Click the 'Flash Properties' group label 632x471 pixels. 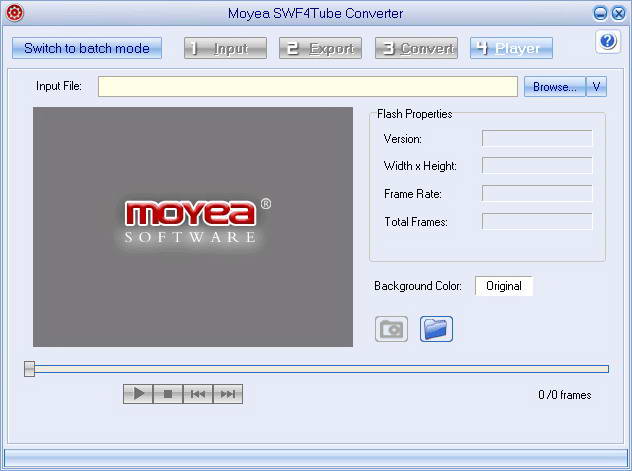pos(414,114)
